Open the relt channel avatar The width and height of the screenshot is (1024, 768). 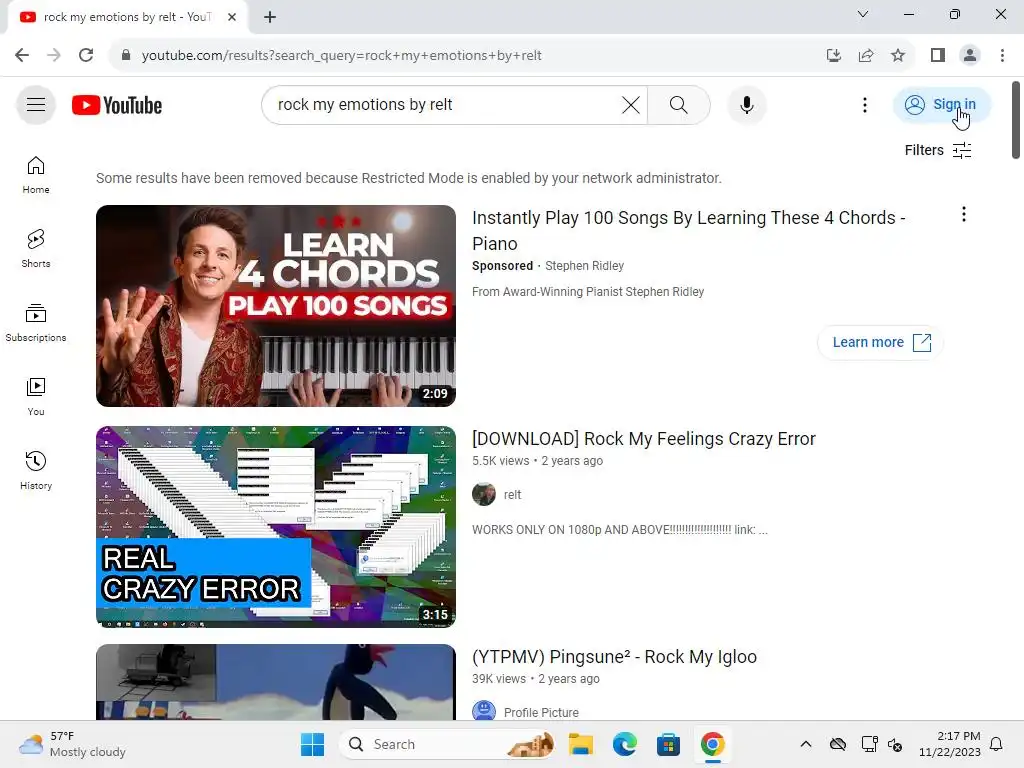pyautogui.click(x=484, y=494)
